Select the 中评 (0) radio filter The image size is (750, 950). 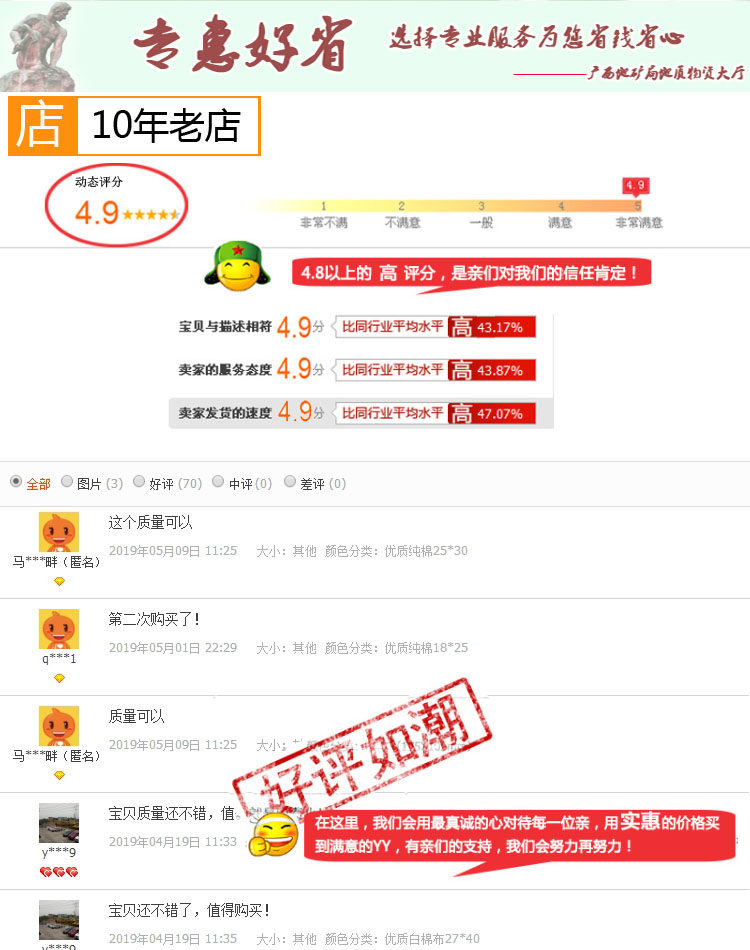218,481
